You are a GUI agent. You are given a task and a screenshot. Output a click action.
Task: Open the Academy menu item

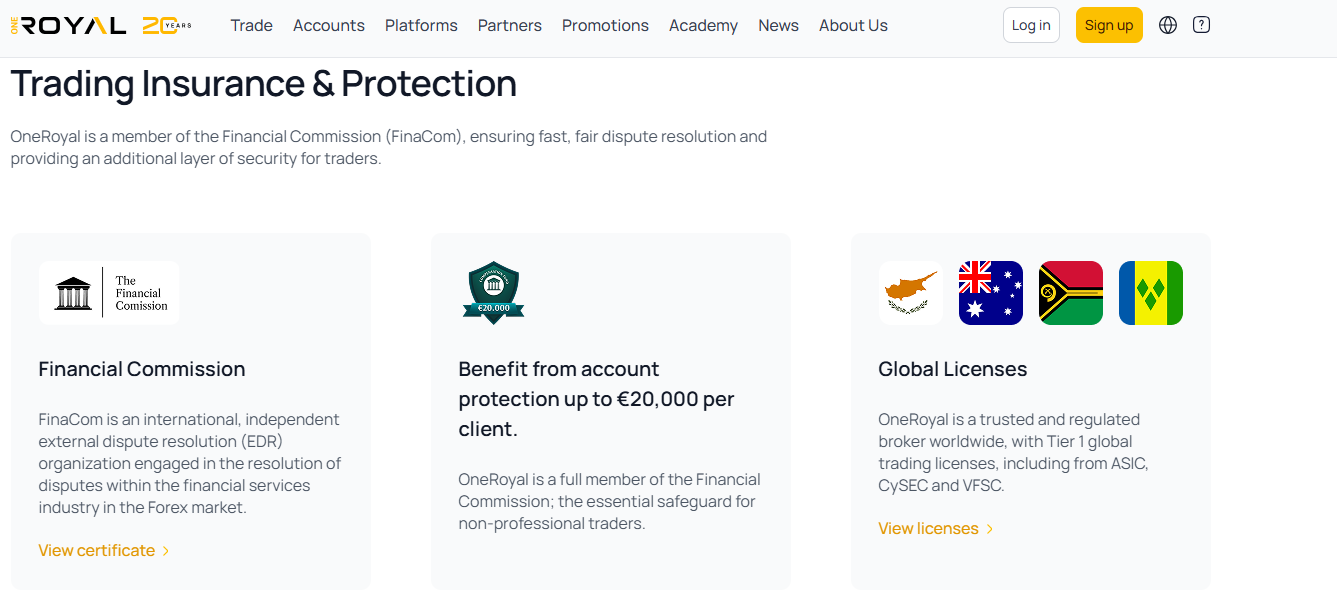coord(703,26)
